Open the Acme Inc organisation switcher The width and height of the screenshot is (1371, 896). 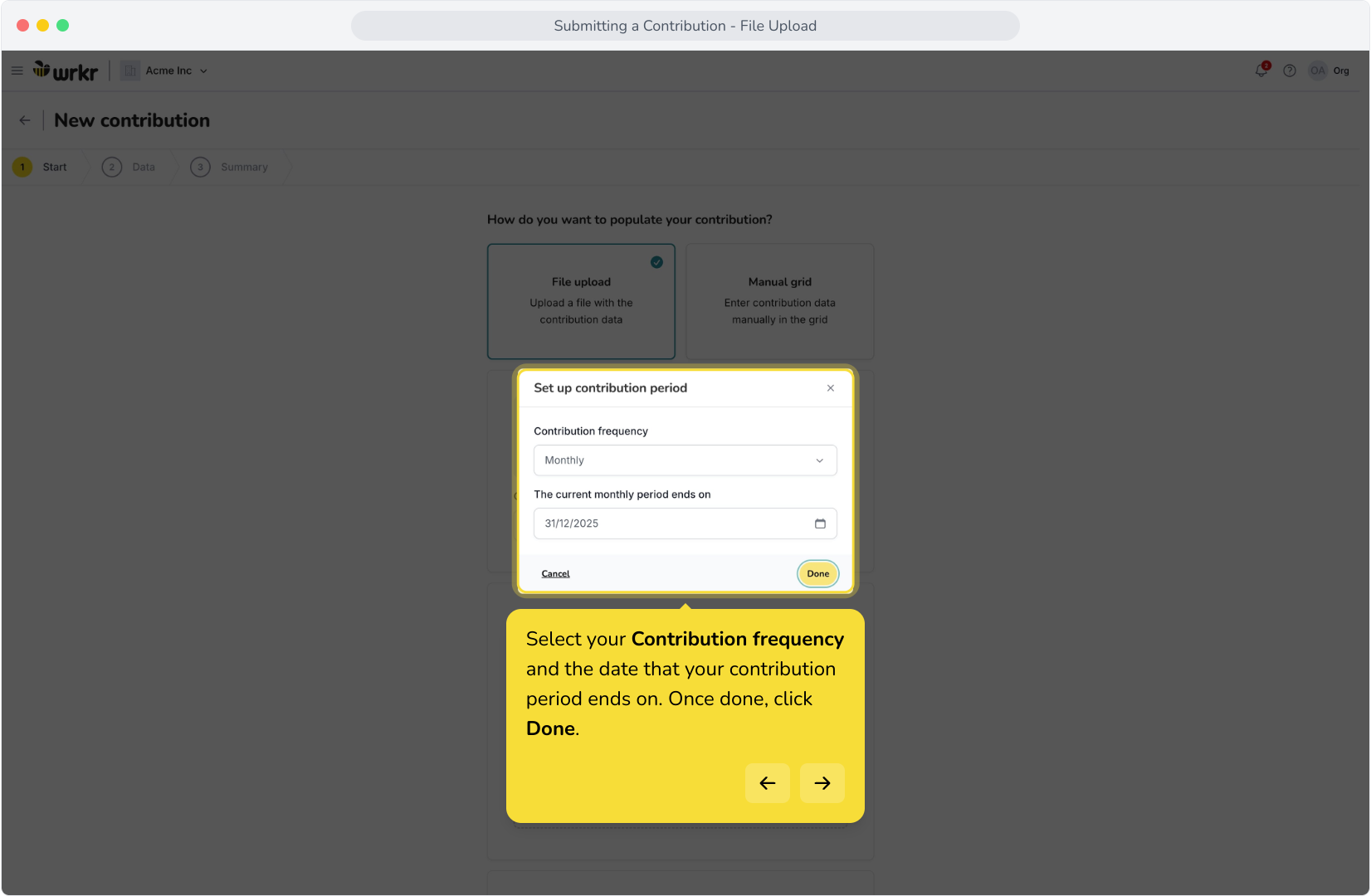click(164, 71)
